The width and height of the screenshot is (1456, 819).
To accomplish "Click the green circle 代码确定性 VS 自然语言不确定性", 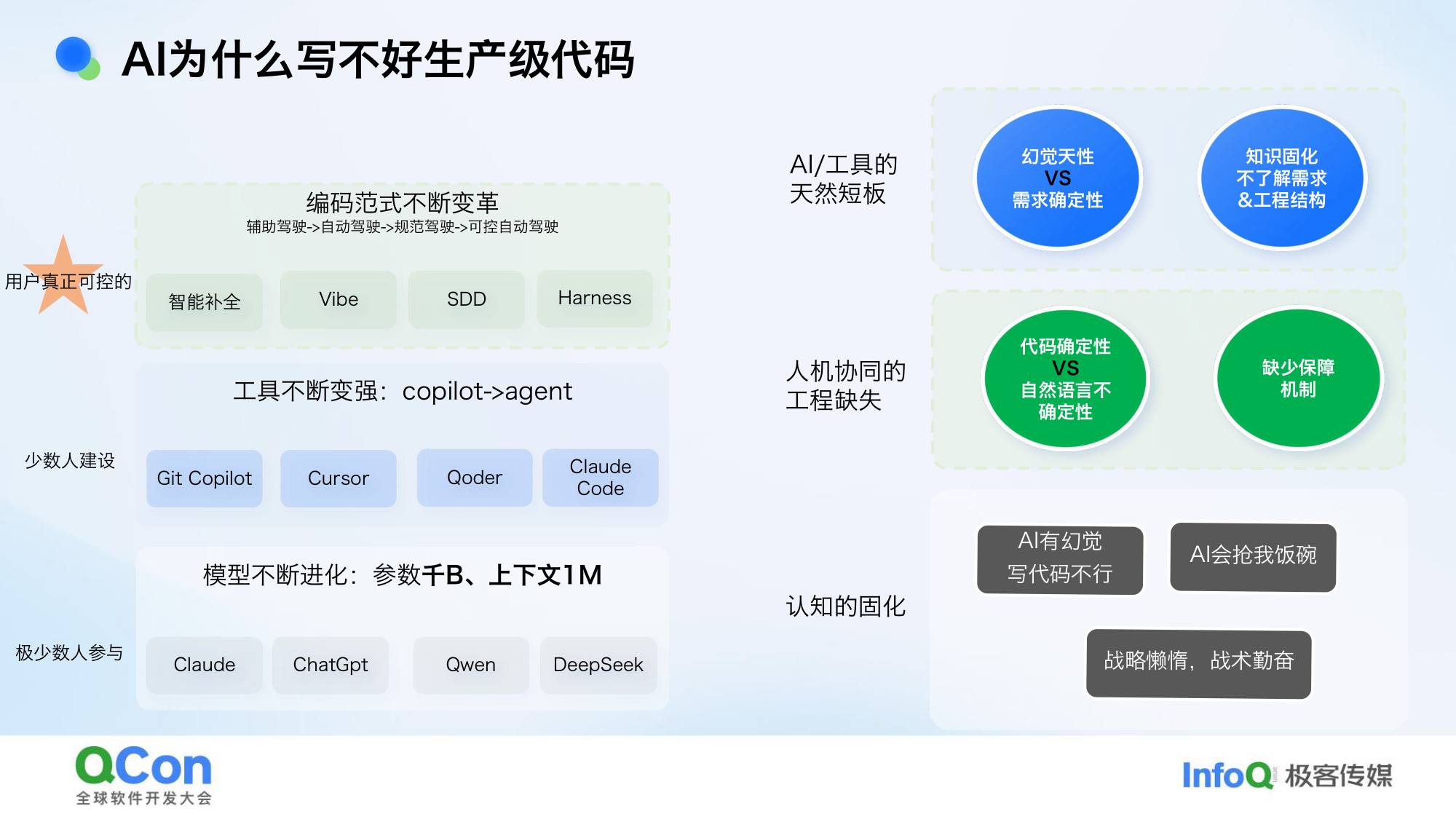I will point(1066,379).
